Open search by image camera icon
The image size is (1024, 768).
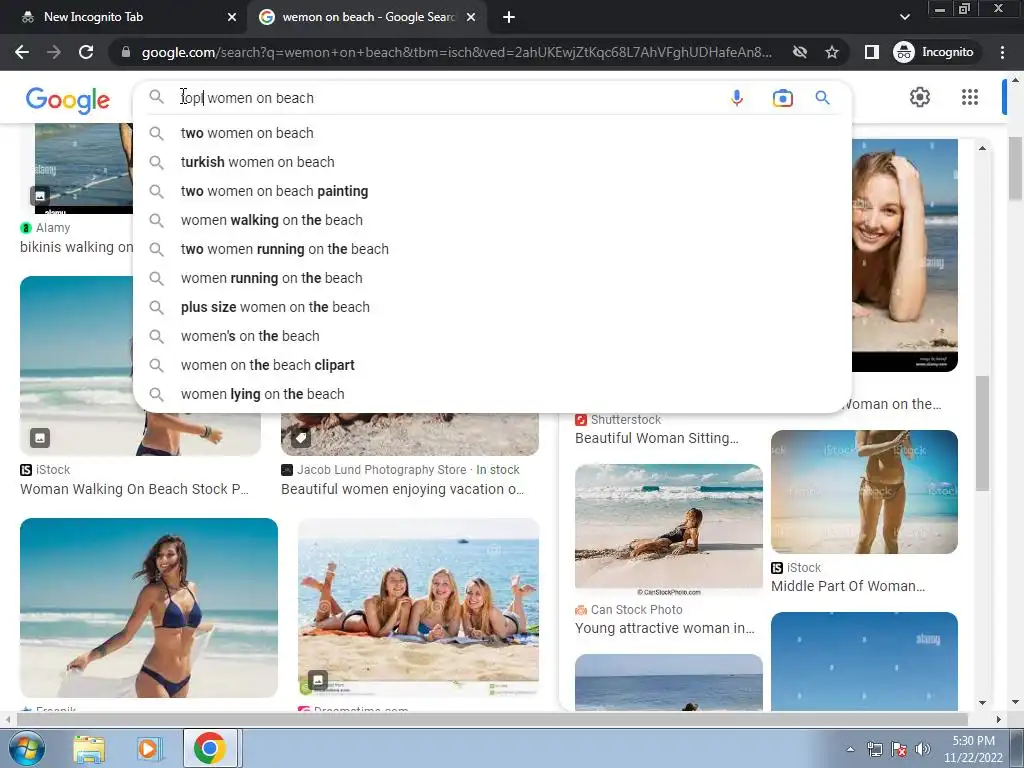782,98
